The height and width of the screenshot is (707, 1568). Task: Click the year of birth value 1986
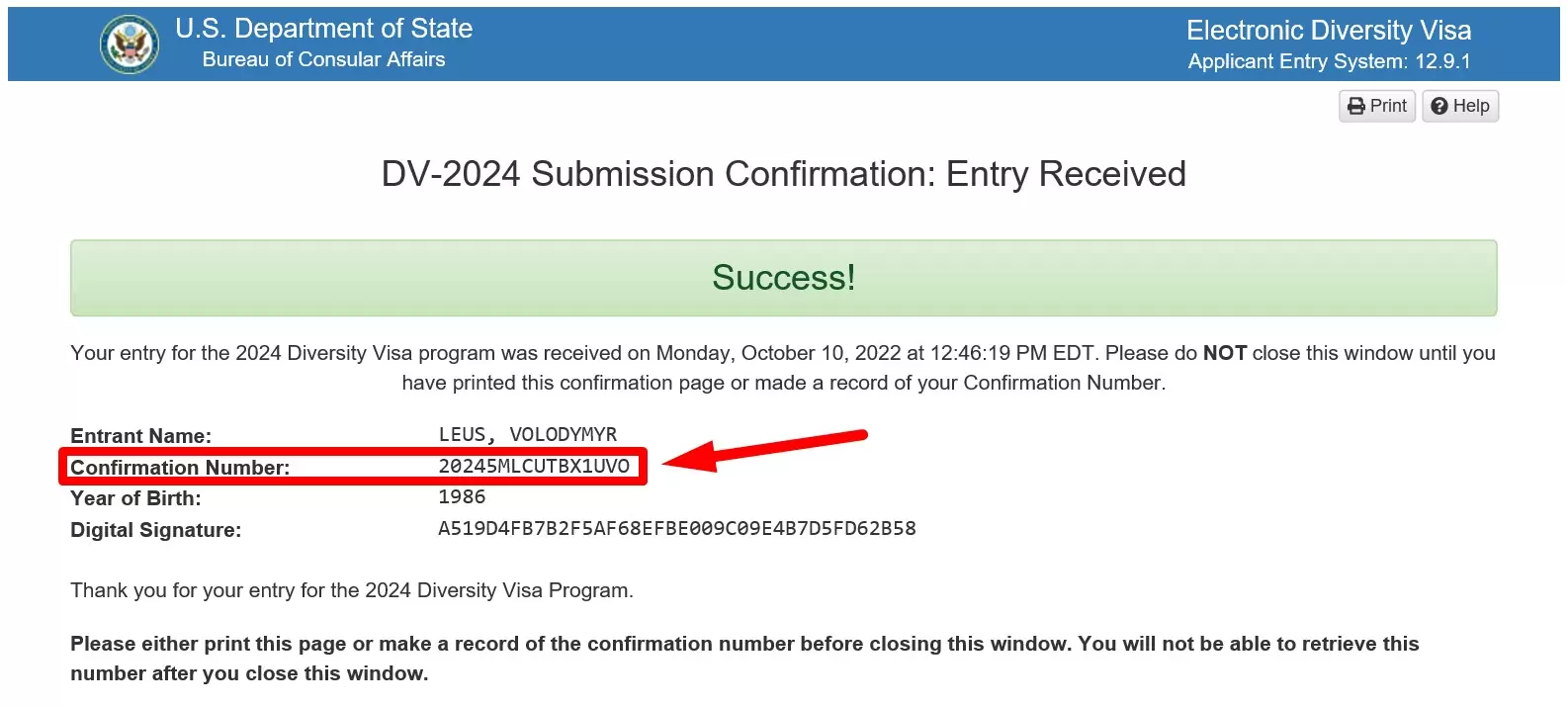coord(462,497)
